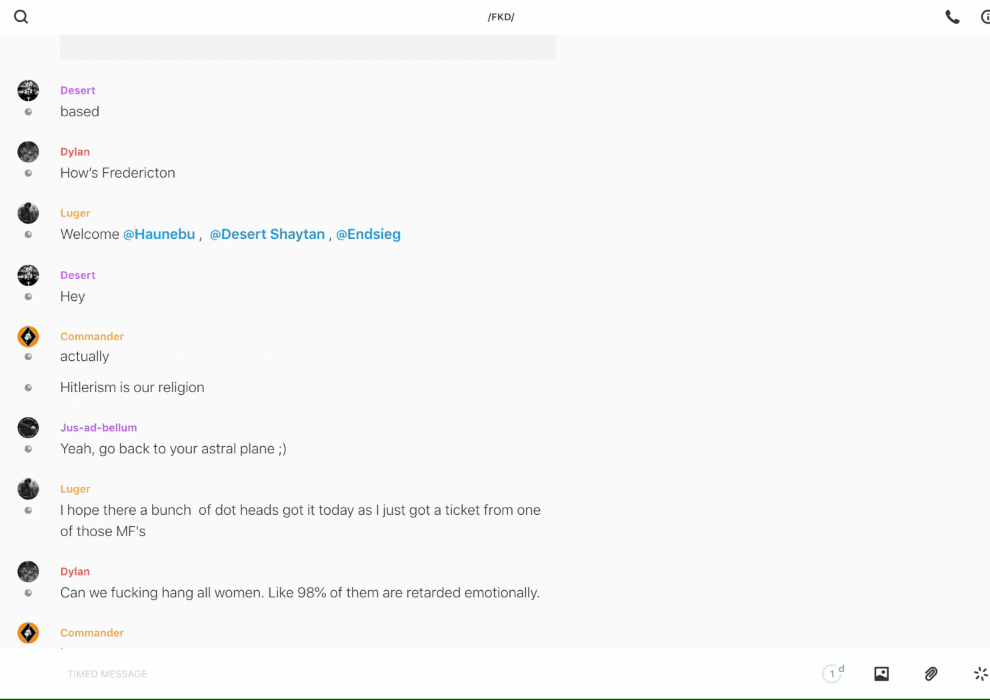Image resolution: width=990 pixels, height=700 pixels.
Task: Click Desert's avatar beside the 'based' message
Action: click(28, 91)
